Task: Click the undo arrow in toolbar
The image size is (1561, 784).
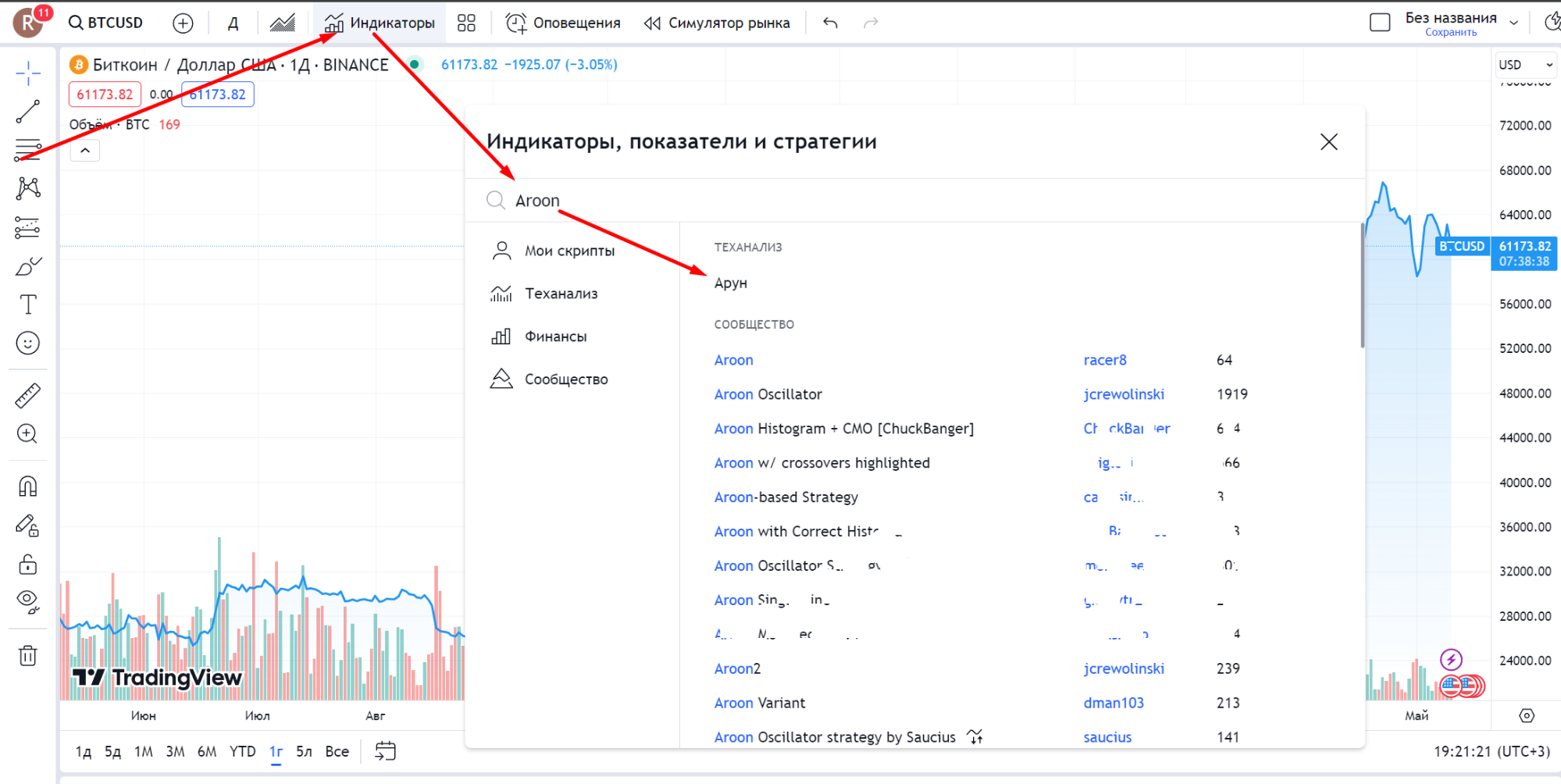Action: pos(830,23)
